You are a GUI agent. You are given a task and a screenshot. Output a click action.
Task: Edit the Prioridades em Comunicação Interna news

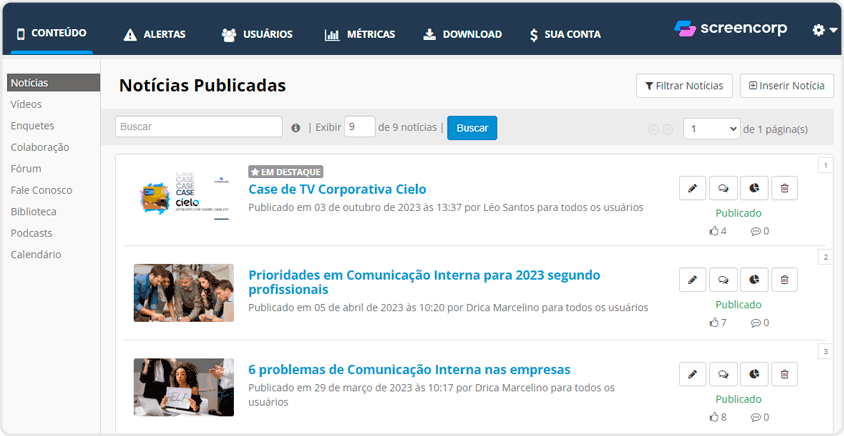[692, 279]
